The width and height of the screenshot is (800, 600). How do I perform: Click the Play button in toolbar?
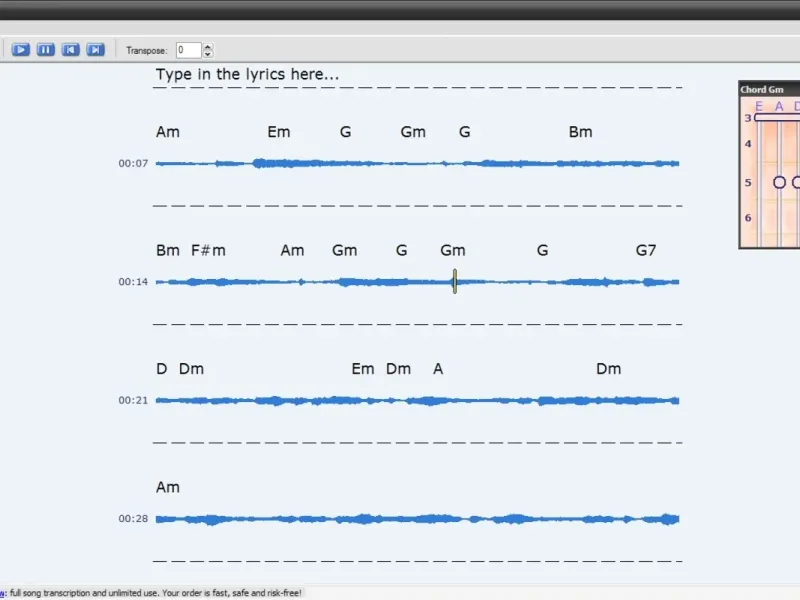(x=20, y=49)
